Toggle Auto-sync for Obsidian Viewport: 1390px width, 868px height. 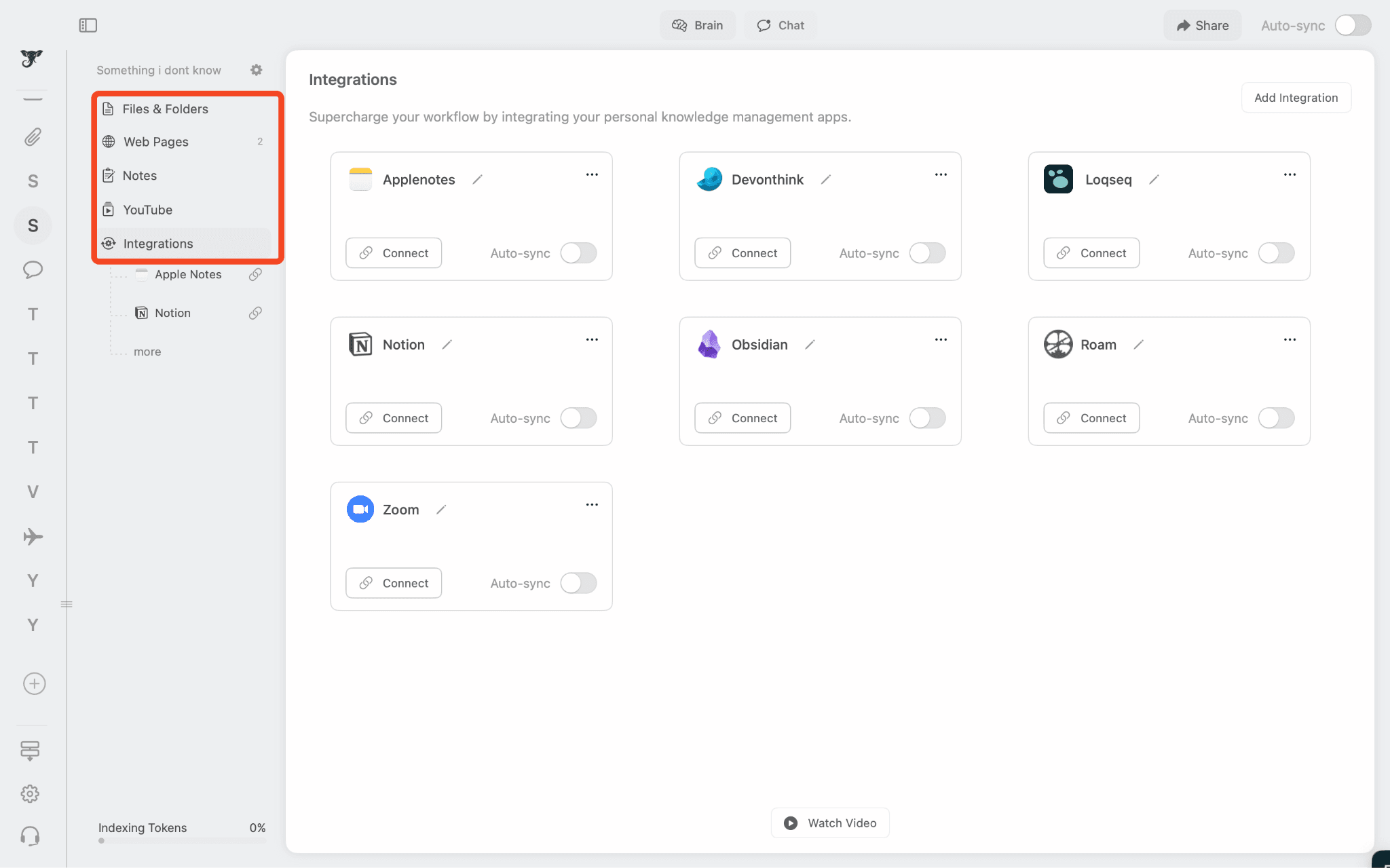click(x=927, y=417)
